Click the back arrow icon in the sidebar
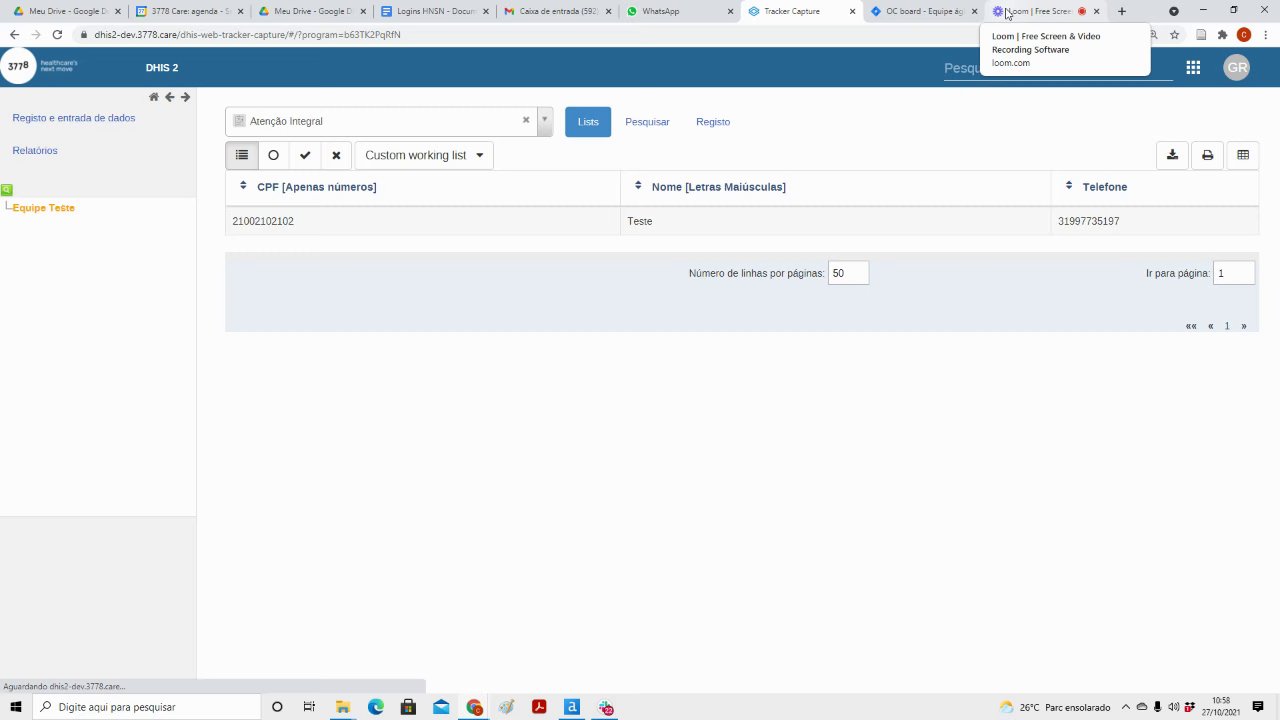1280x720 pixels. coord(170,97)
